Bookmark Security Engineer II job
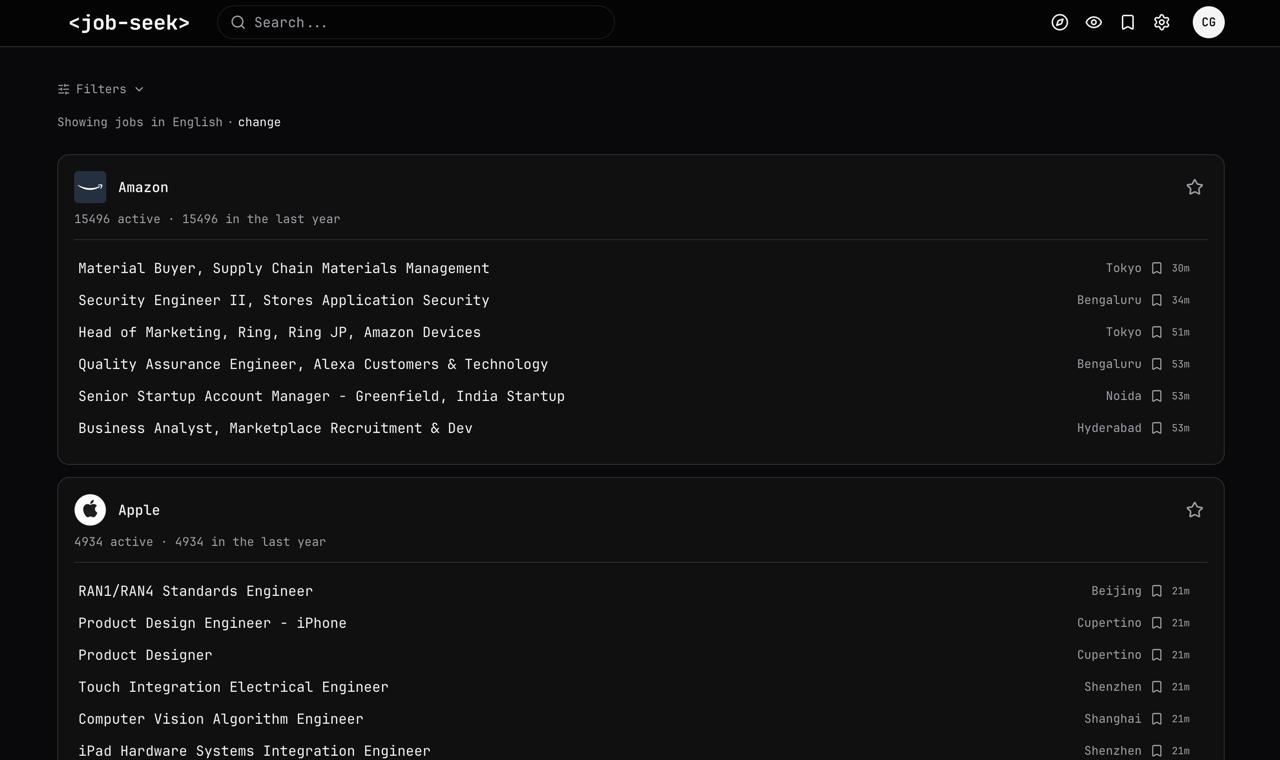Image resolution: width=1280 pixels, height=760 pixels. pyautogui.click(x=1157, y=300)
